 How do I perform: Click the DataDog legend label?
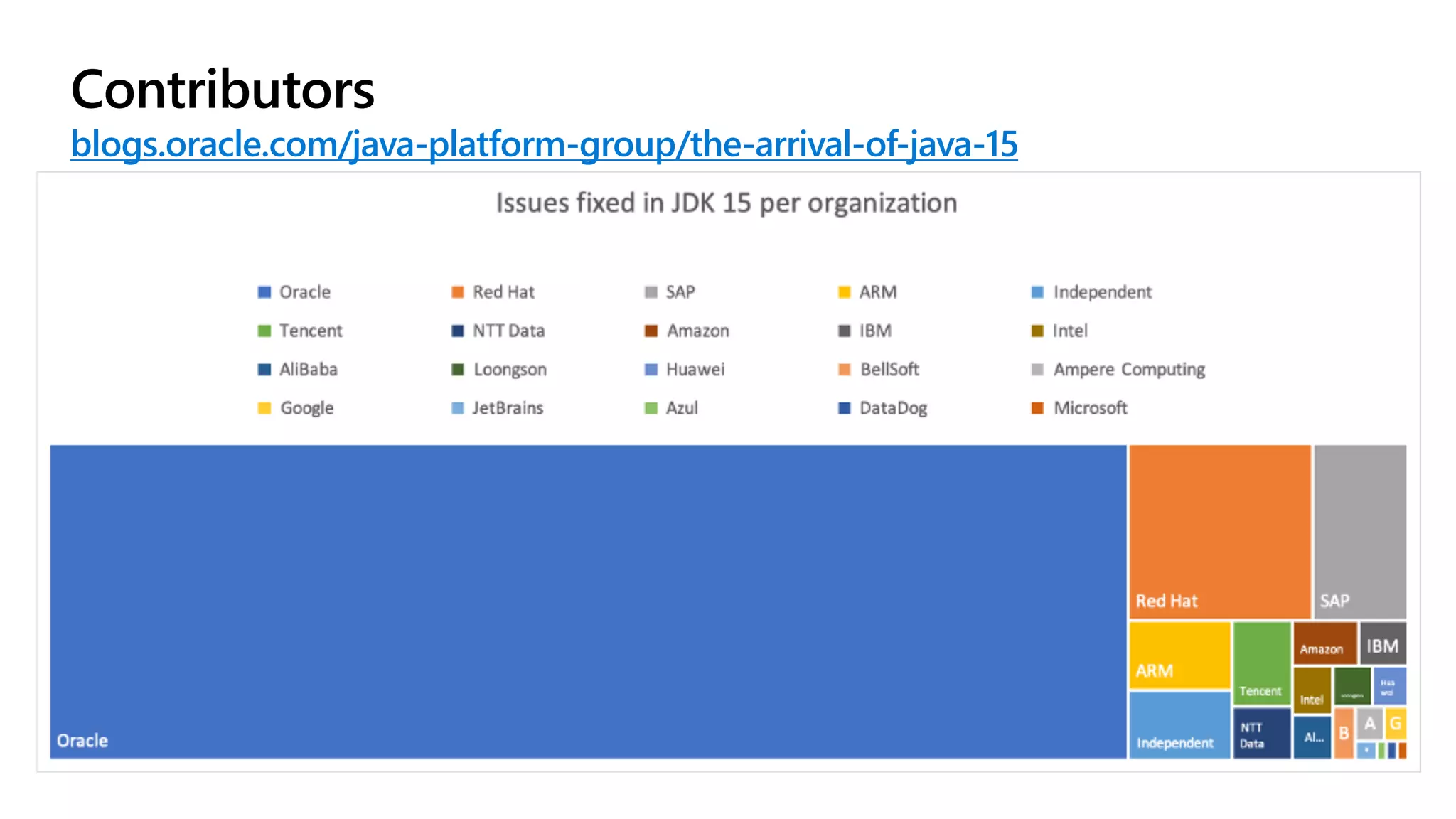click(894, 408)
